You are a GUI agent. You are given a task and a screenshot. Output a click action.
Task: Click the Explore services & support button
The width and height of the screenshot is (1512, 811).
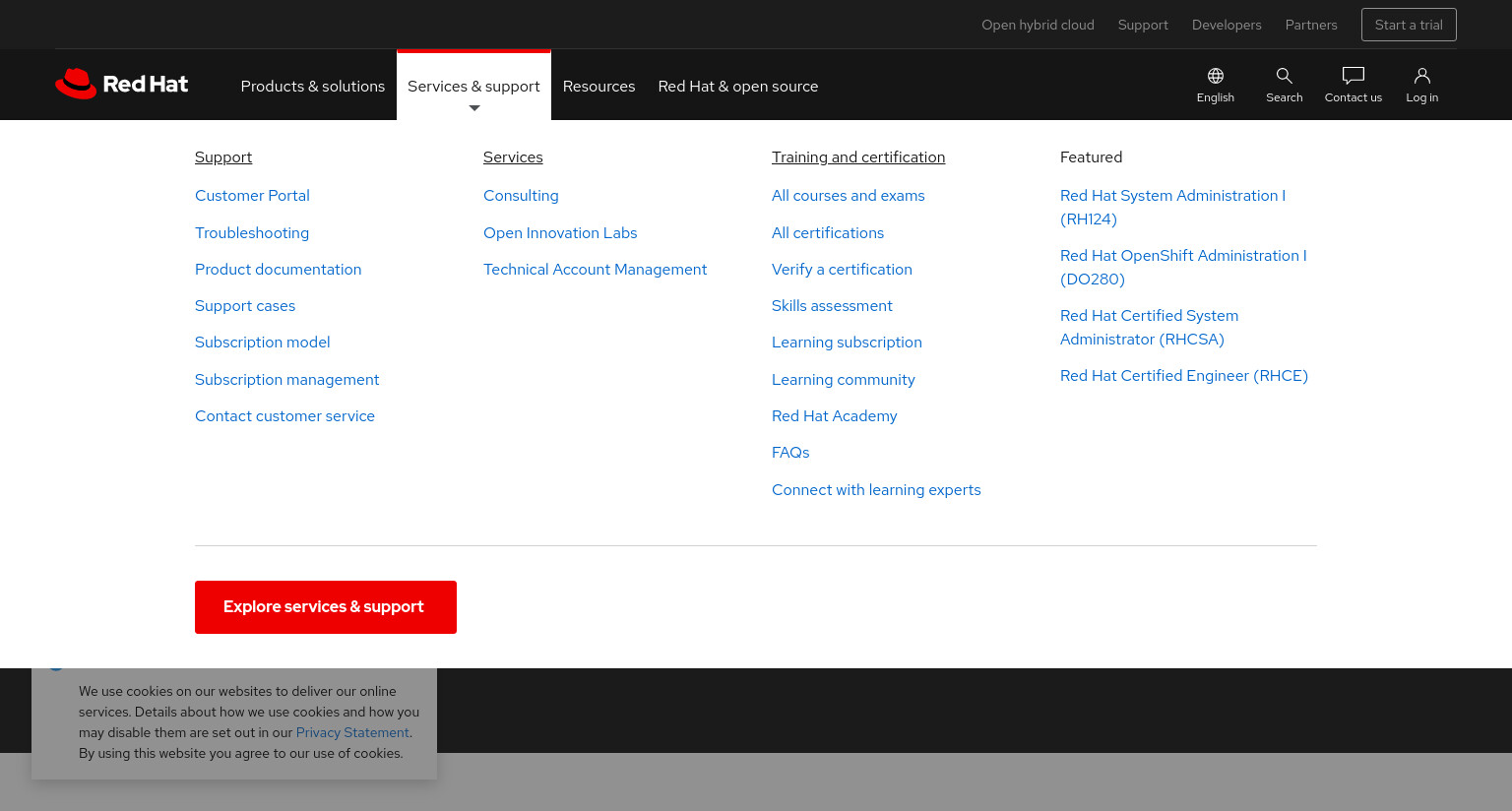tap(326, 607)
